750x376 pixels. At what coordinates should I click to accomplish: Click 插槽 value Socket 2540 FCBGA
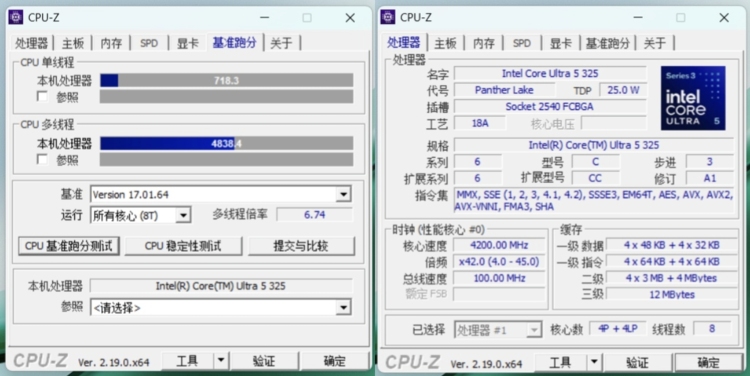pos(550,106)
